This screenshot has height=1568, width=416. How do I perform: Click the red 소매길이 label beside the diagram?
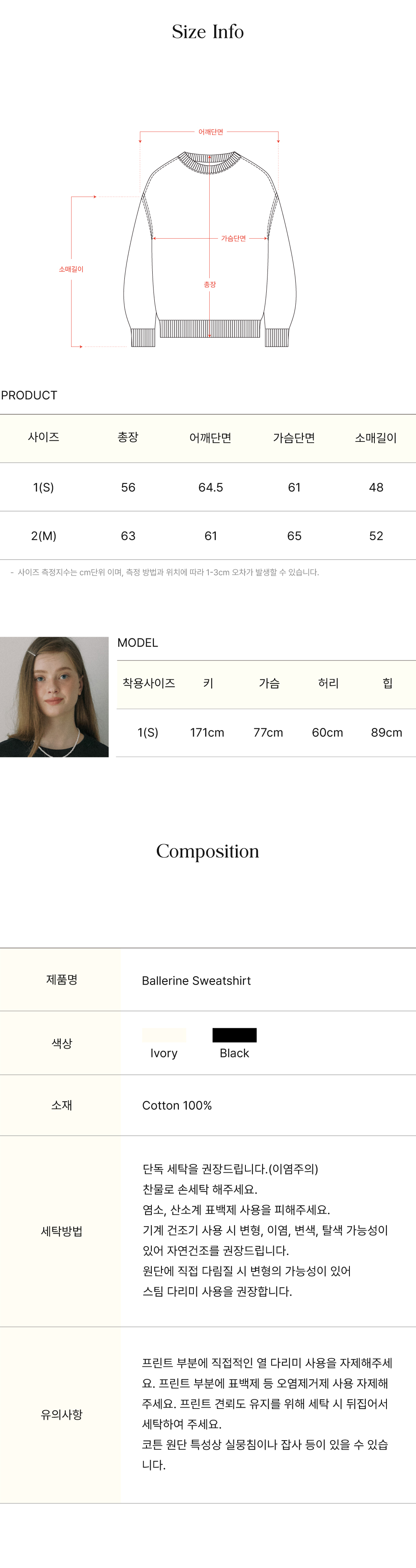71,269
